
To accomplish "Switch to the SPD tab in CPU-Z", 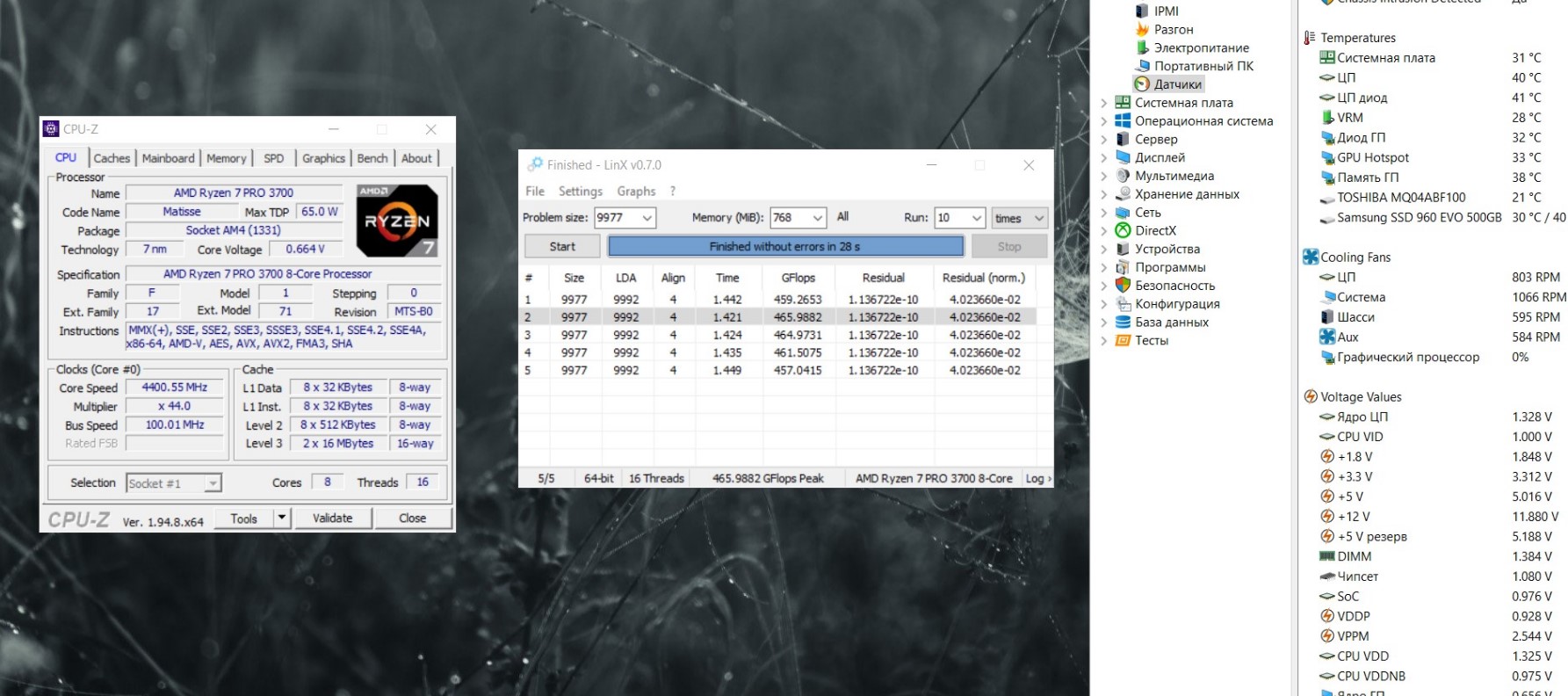I will click(x=274, y=158).
